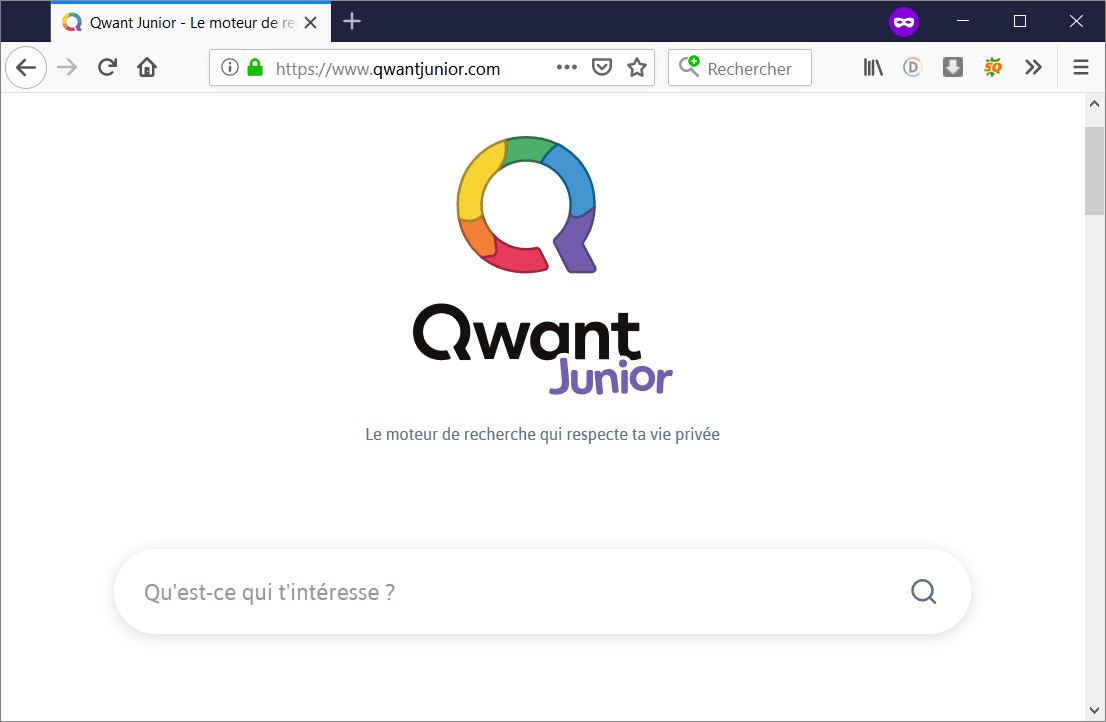
Task: Click the green secure connection padlock
Action: 255,68
